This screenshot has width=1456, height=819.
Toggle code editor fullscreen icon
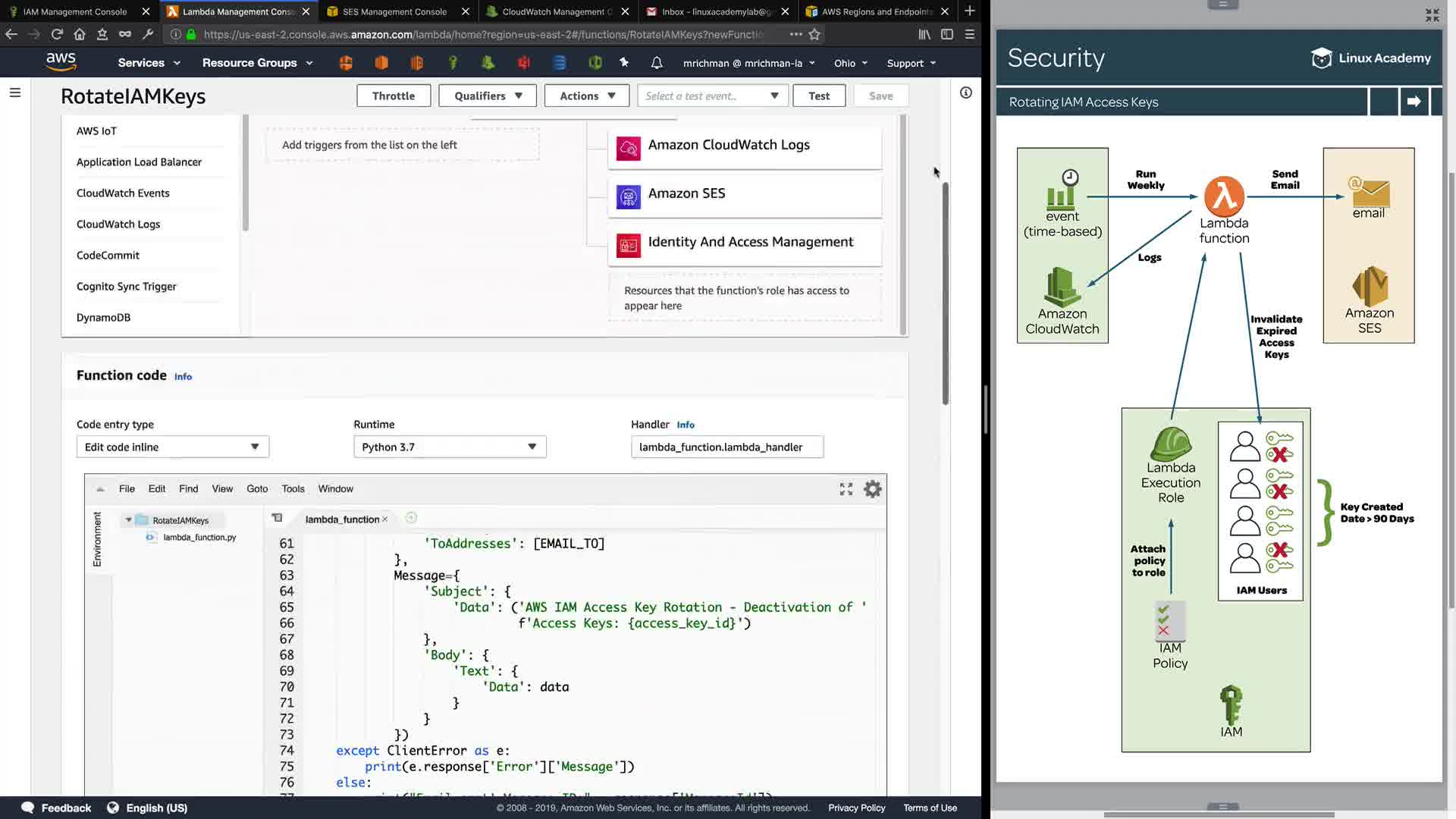click(846, 489)
